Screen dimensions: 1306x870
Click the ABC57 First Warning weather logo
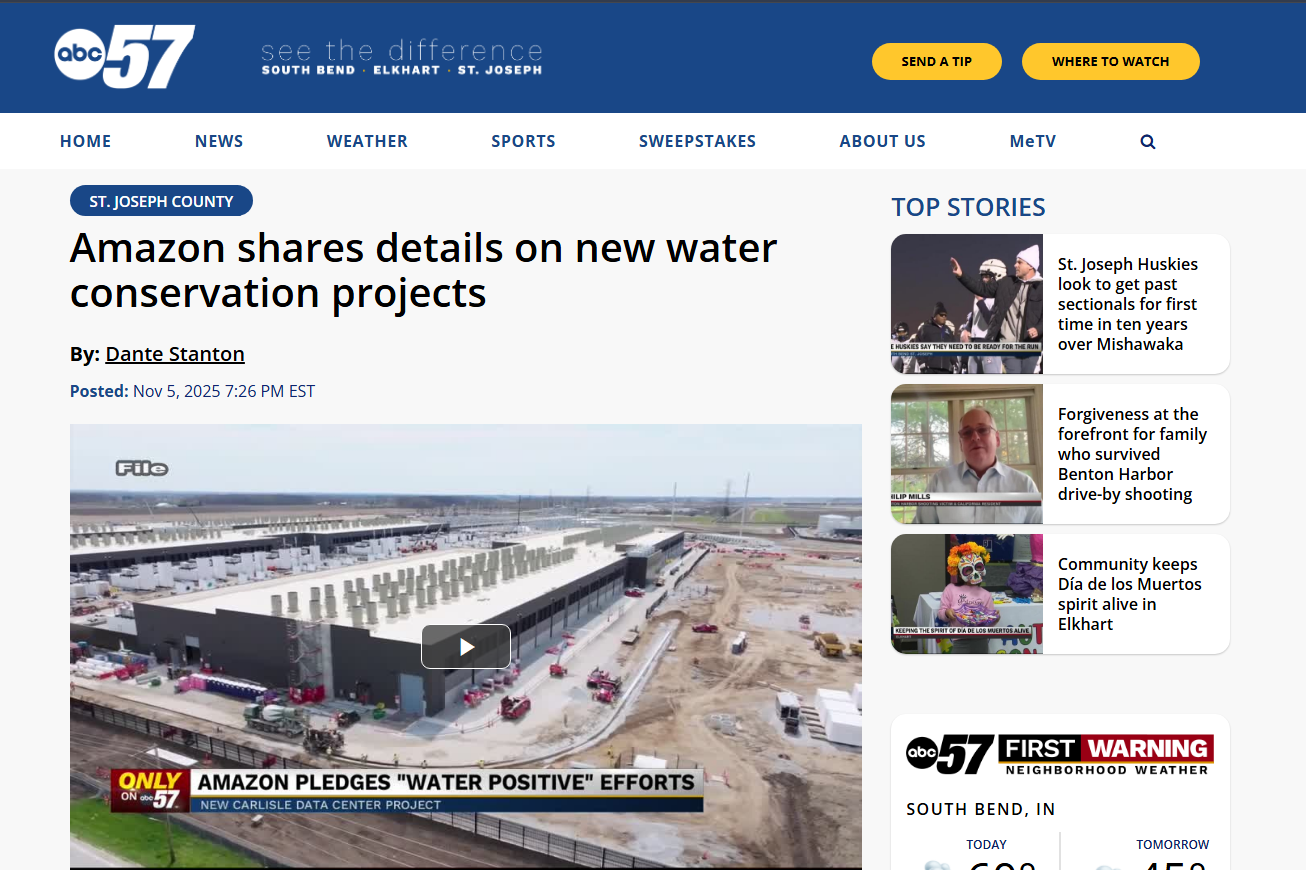coord(1060,754)
